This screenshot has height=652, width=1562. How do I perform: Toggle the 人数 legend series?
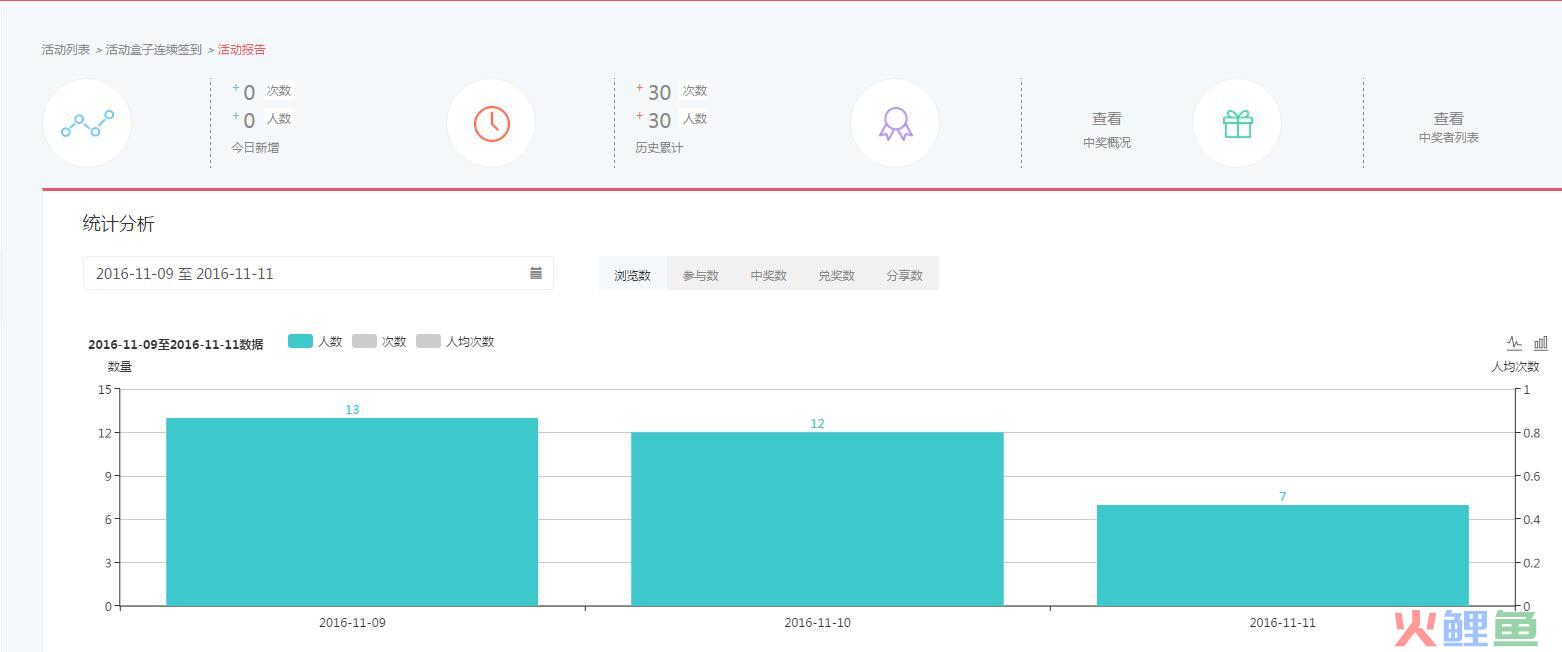click(x=315, y=341)
